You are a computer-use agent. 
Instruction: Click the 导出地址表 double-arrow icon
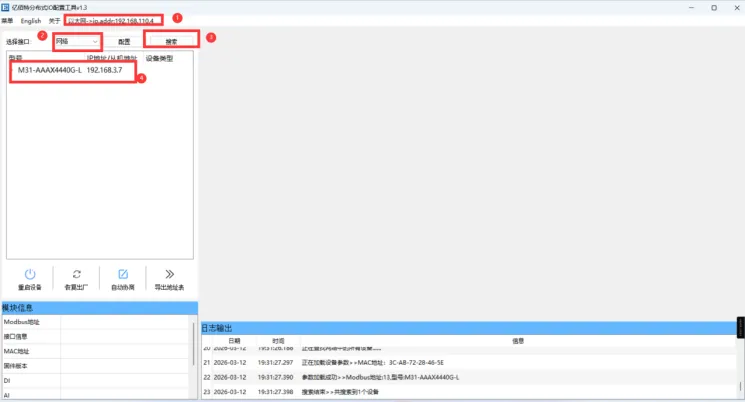tap(170, 274)
